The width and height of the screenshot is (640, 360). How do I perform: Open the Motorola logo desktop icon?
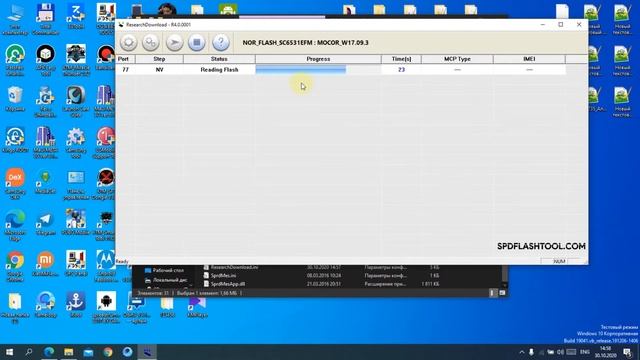[106, 266]
